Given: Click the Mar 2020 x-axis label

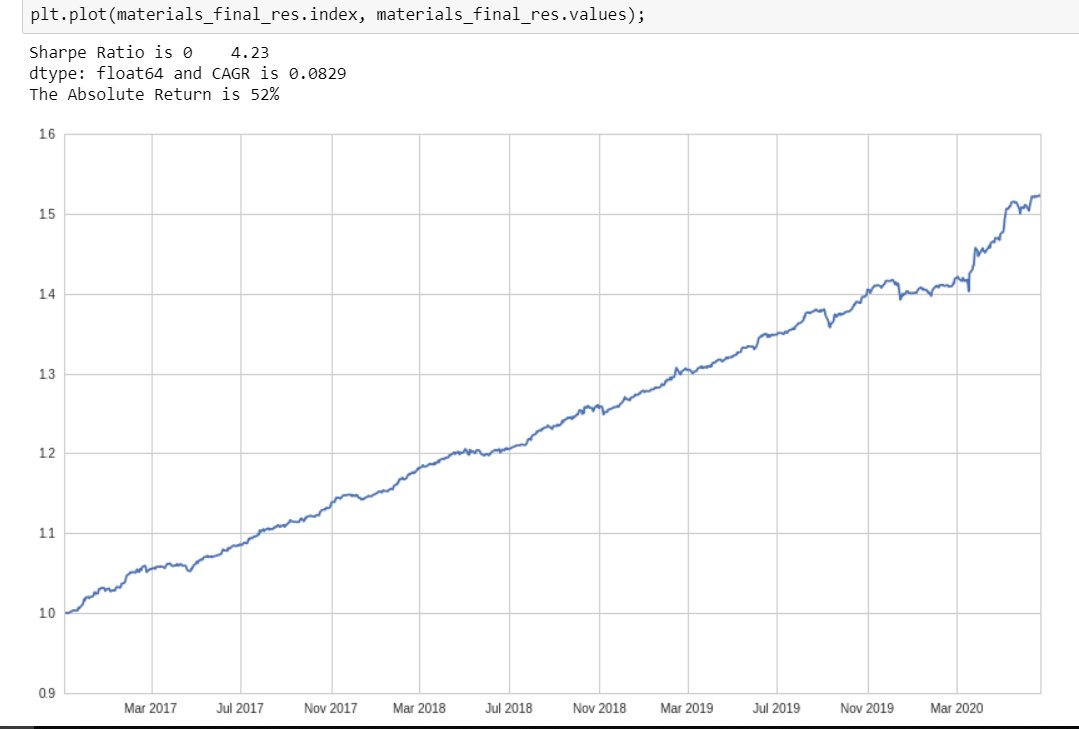Looking at the screenshot, I should 956,707.
